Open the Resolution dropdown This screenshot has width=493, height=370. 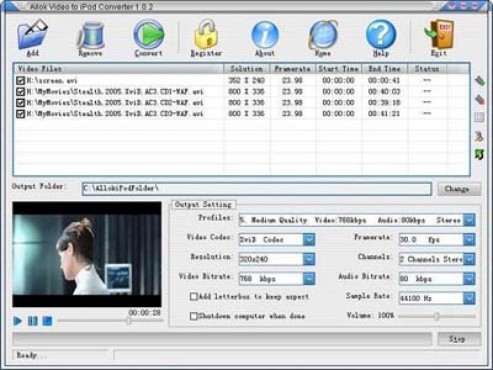coord(309,259)
